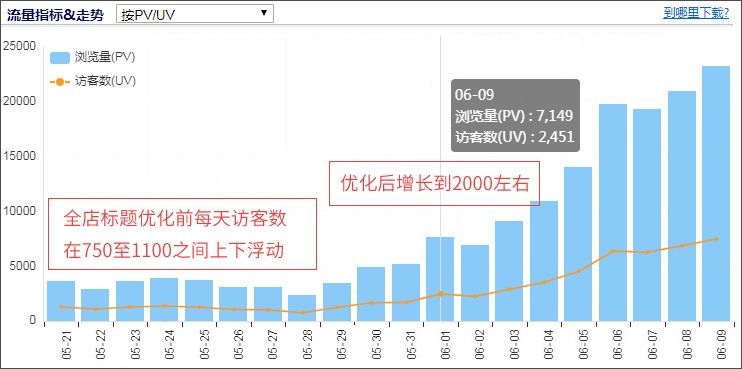Click the UV line point above 06-05
742x369 pixels.
[578, 272]
